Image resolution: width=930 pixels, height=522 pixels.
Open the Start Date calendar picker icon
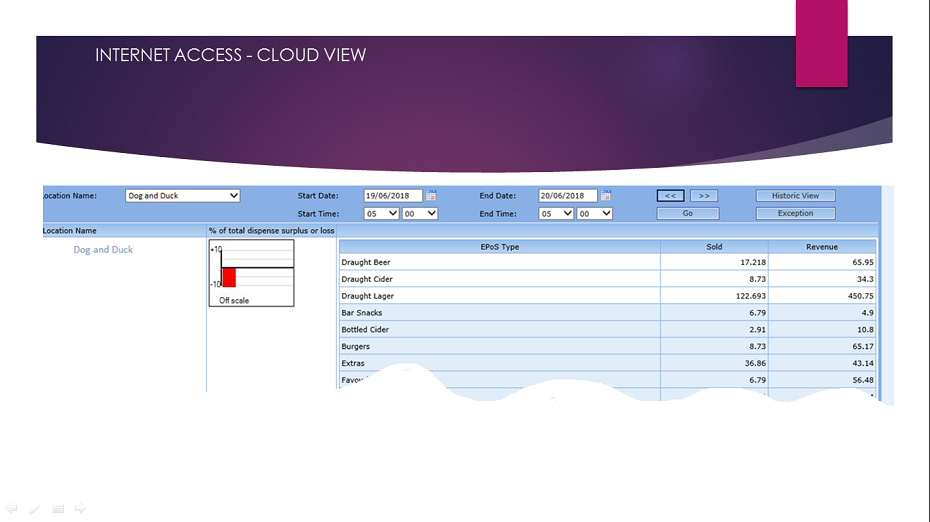[x=431, y=195]
